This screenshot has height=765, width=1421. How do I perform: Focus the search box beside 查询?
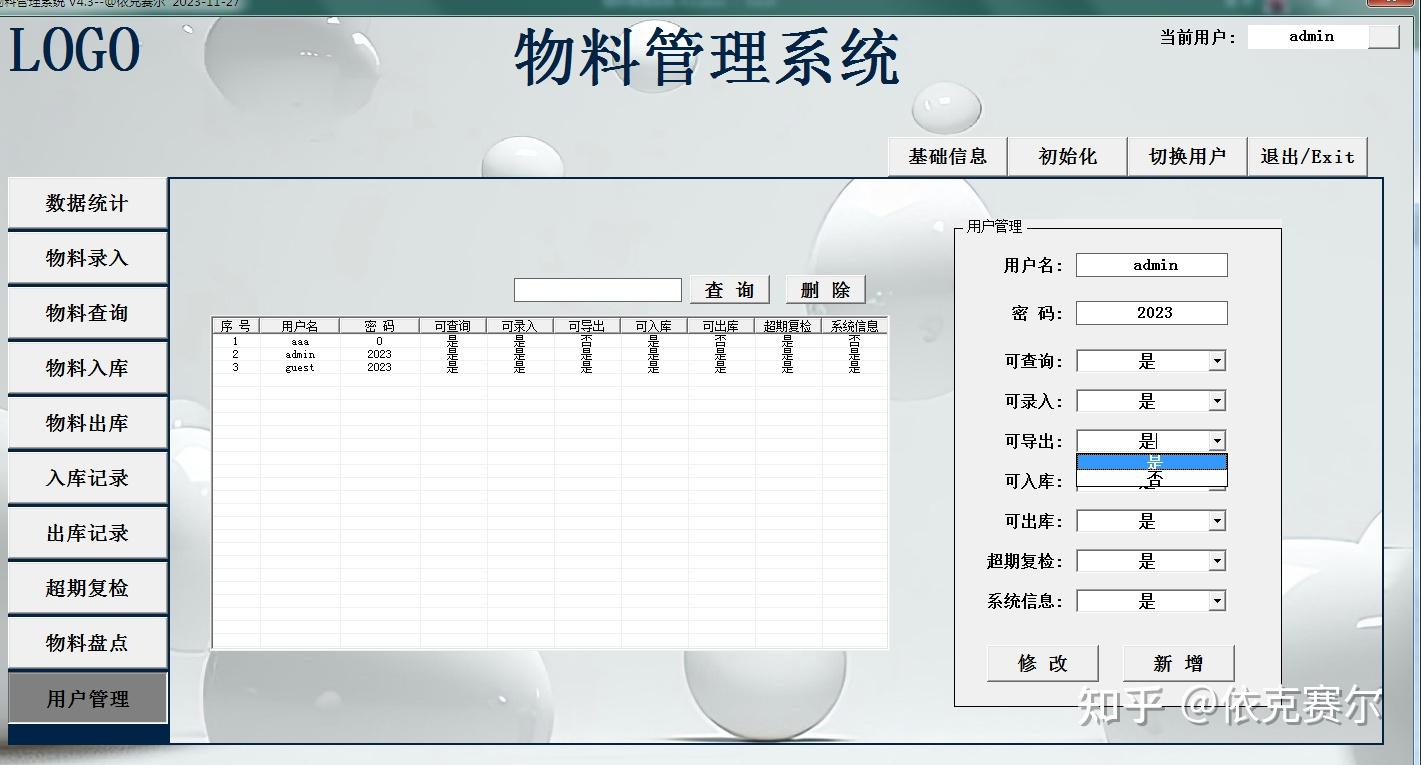(x=598, y=290)
